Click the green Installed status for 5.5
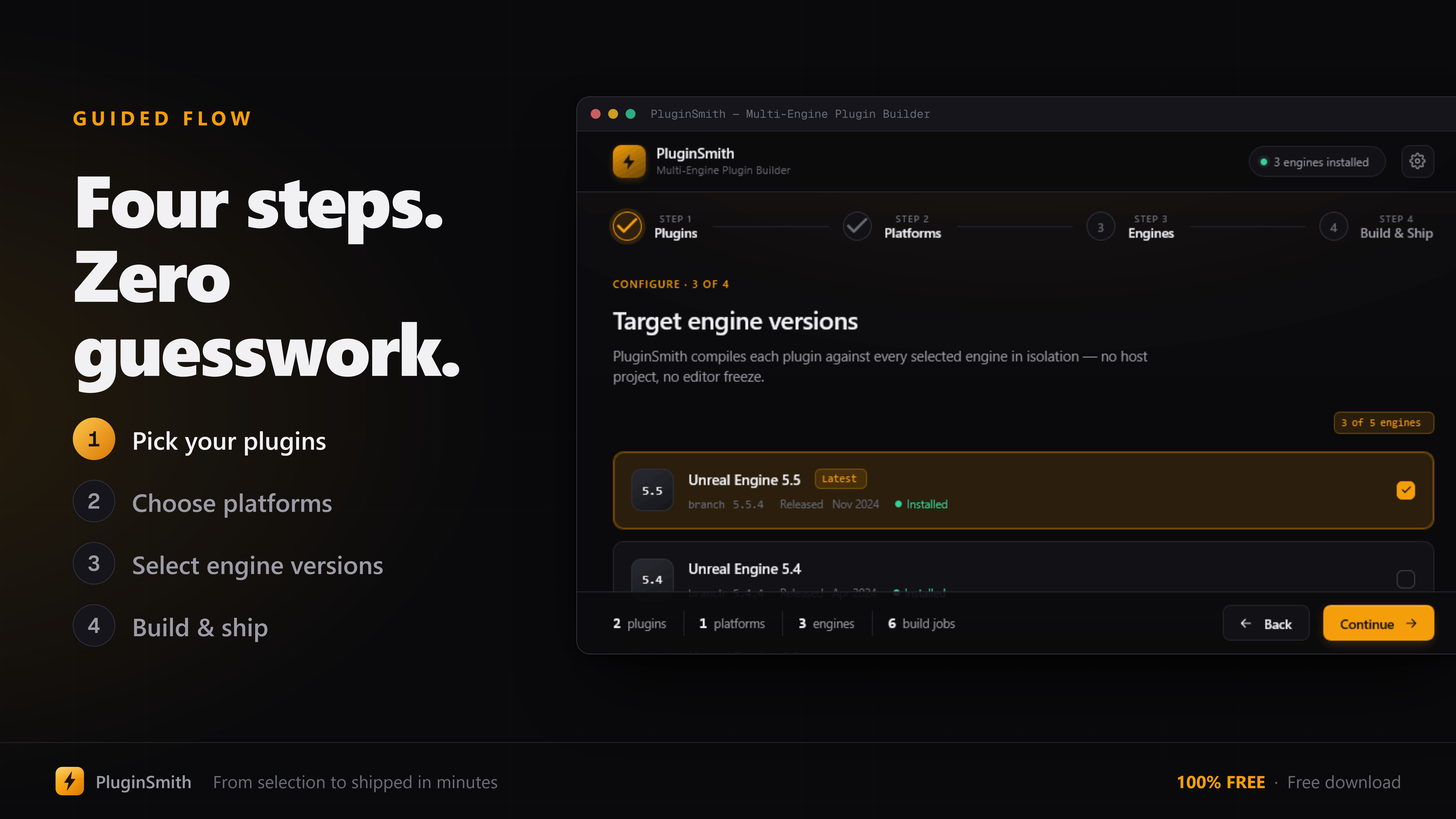 click(x=921, y=504)
